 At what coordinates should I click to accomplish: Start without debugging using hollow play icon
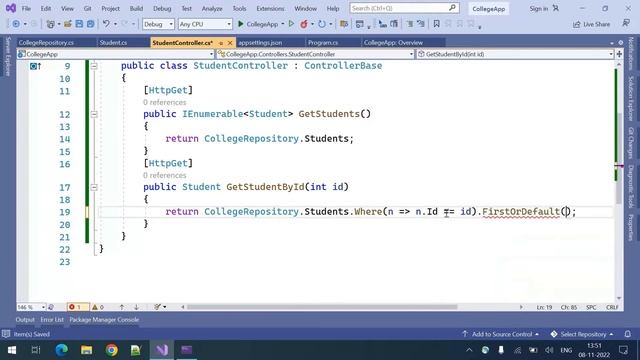click(291, 24)
